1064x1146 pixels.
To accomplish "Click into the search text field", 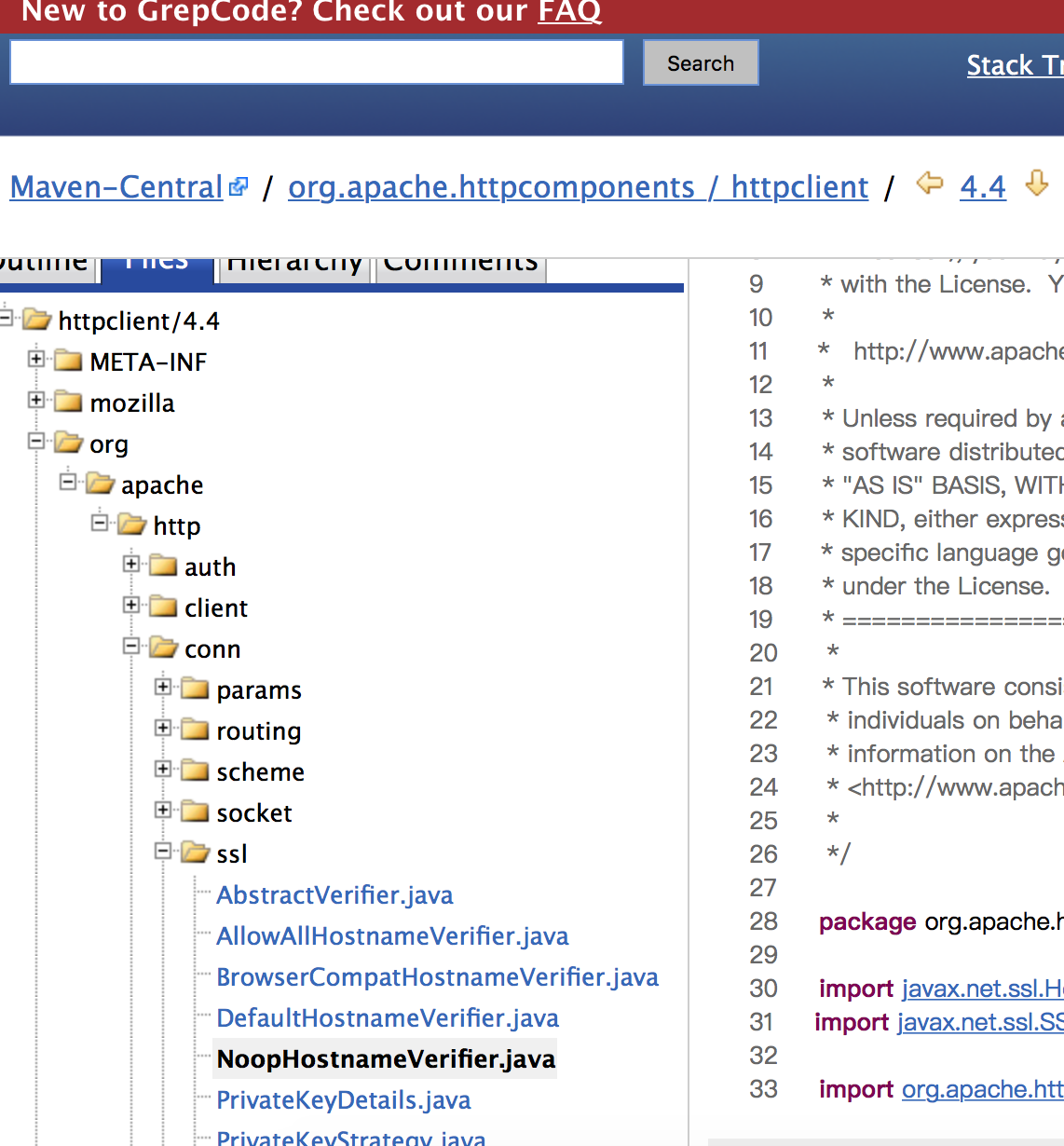I will [x=317, y=62].
